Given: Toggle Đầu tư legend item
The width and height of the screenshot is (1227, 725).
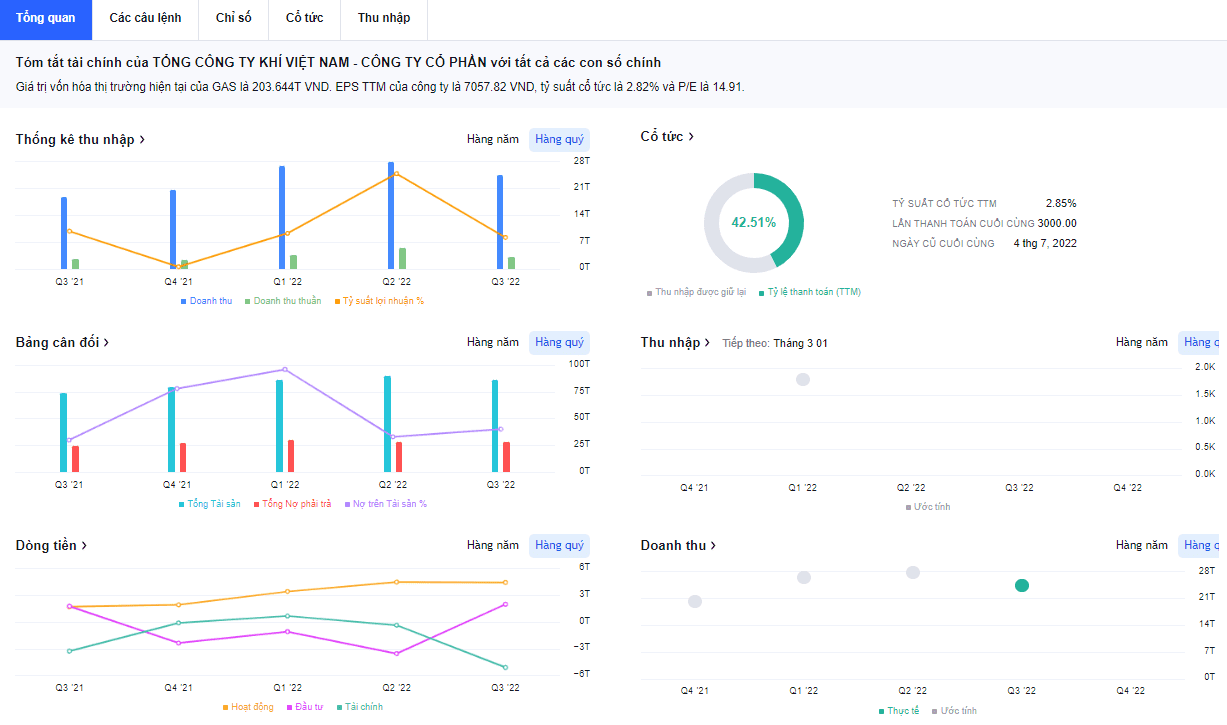Looking at the screenshot, I should tap(306, 707).
